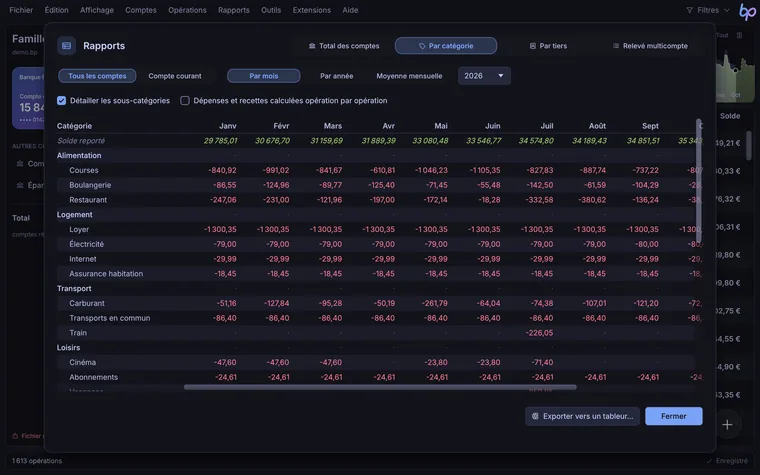Click Solde reporté value 29 785,01 for Janv
Image resolution: width=760 pixels, height=475 pixels.
(221, 141)
